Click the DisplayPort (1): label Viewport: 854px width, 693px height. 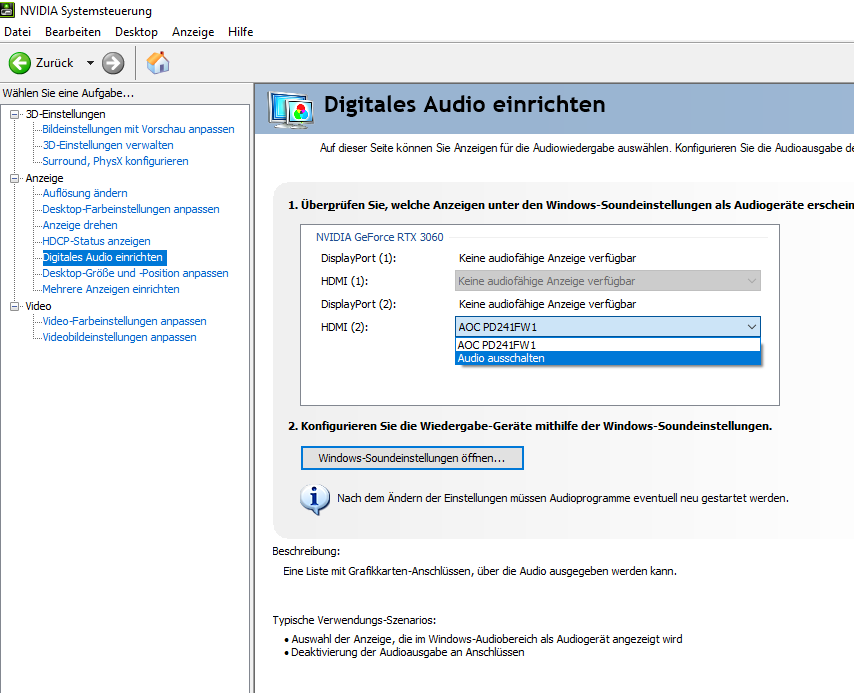point(358,258)
